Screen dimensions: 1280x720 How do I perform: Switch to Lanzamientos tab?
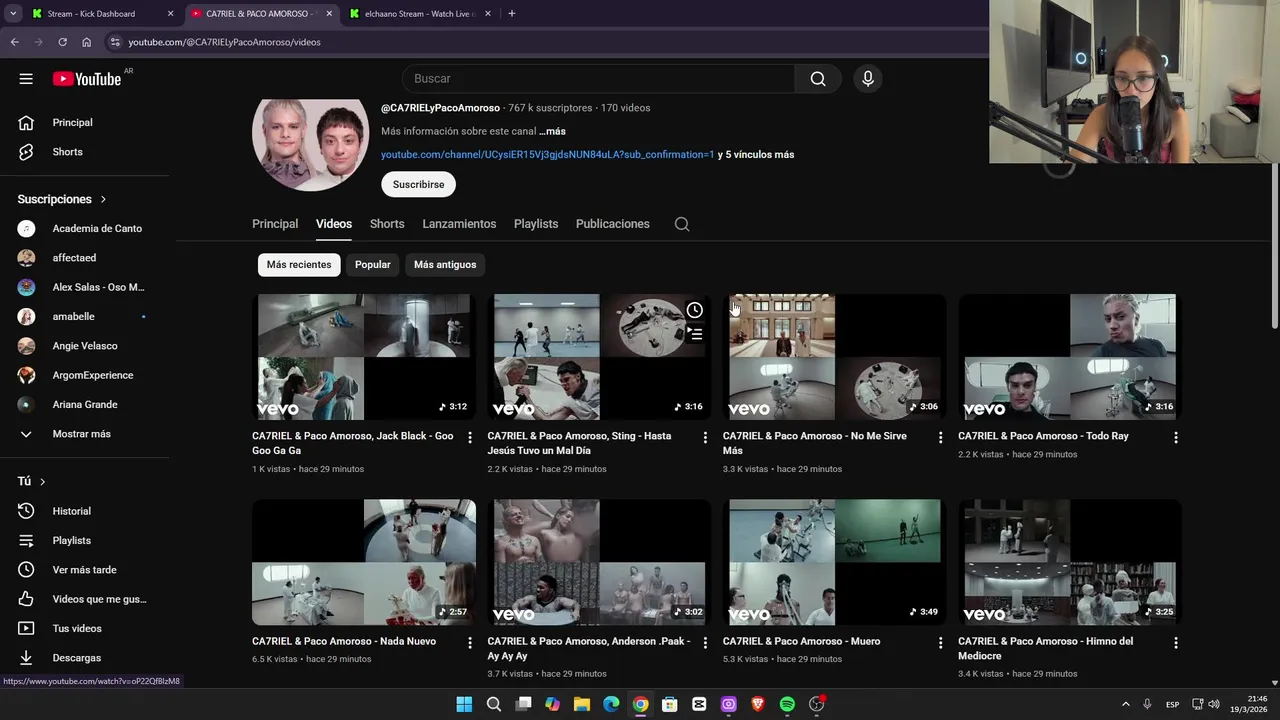coord(459,224)
